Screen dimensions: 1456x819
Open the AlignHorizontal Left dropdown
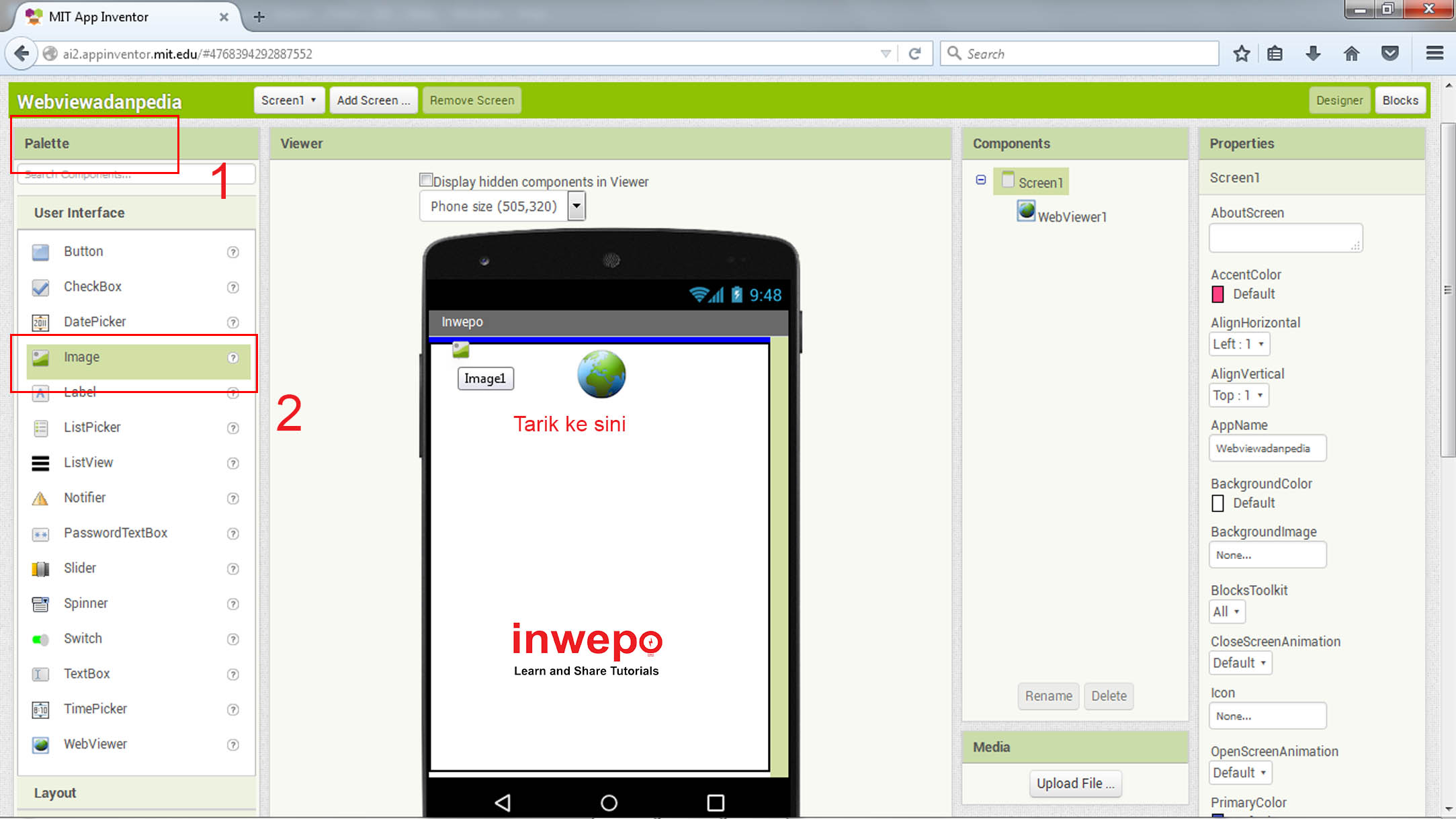(1240, 344)
